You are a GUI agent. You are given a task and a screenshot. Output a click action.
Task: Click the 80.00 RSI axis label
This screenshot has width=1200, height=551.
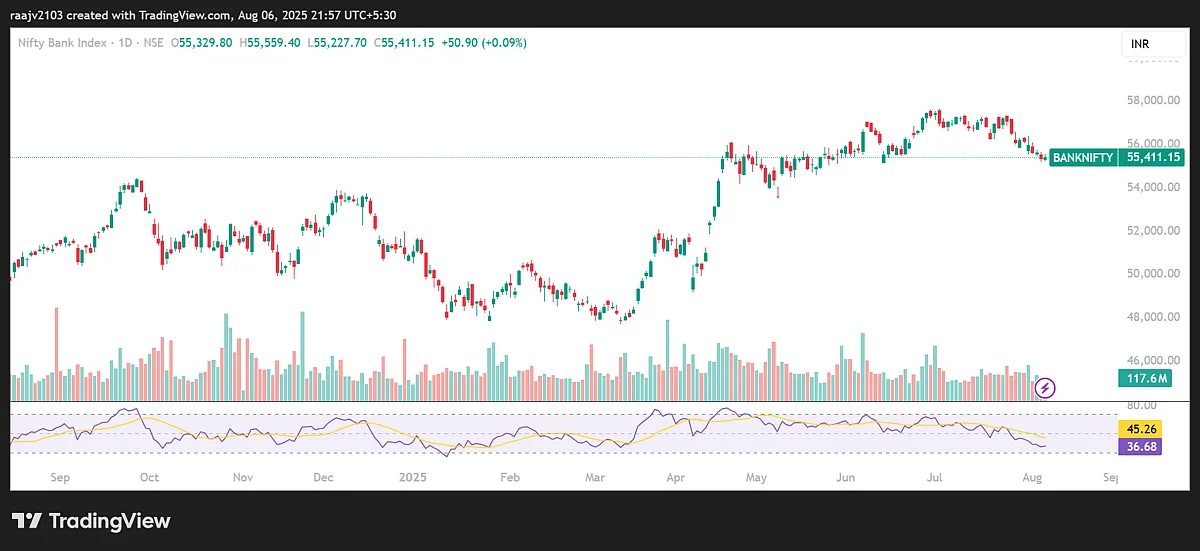pos(1141,406)
